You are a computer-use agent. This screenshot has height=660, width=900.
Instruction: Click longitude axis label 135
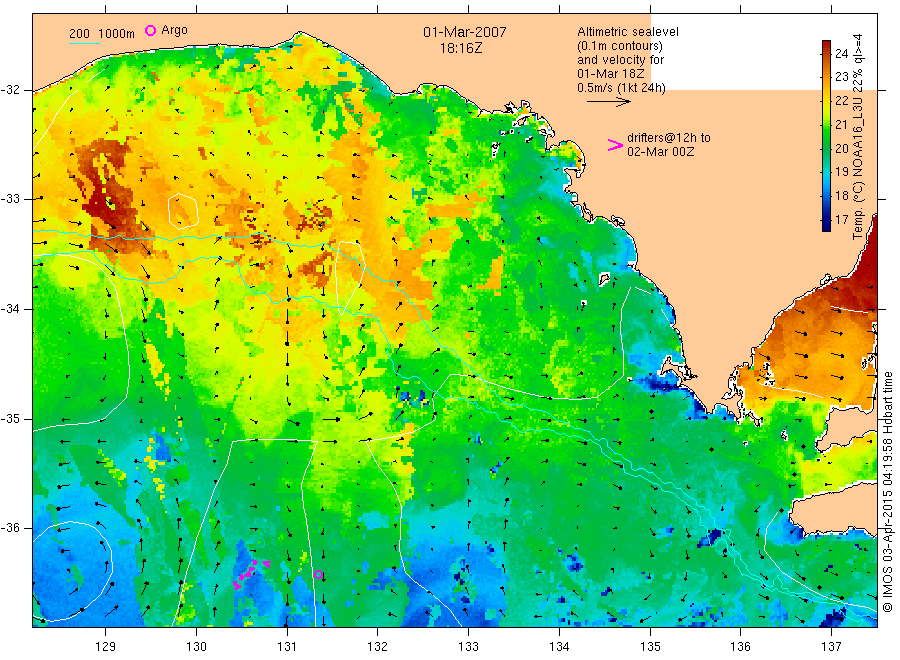click(x=650, y=647)
